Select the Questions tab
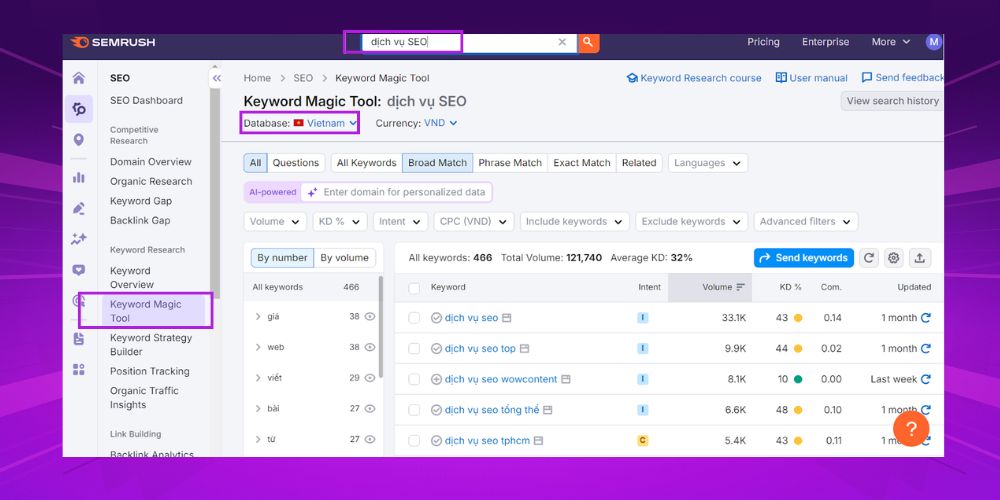Screen dimensions: 1000x500 [x=296, y=163]
